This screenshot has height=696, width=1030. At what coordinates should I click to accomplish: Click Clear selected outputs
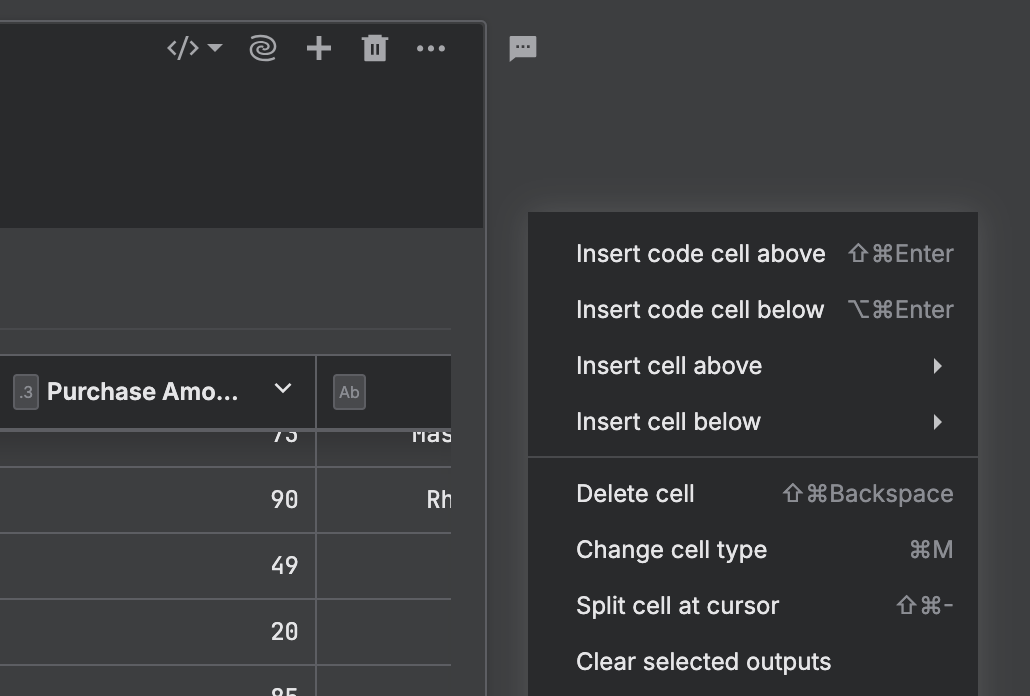(703, 661)
